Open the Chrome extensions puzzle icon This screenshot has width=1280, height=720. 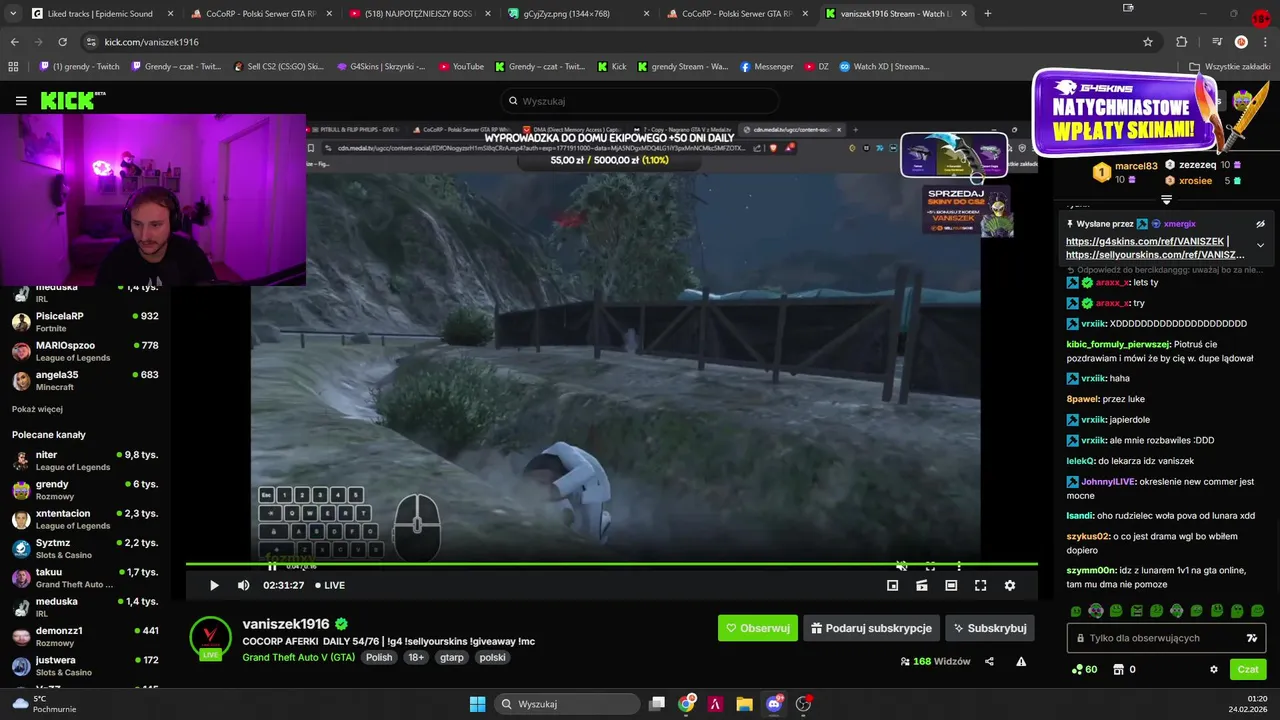[x=1182, y=42]
